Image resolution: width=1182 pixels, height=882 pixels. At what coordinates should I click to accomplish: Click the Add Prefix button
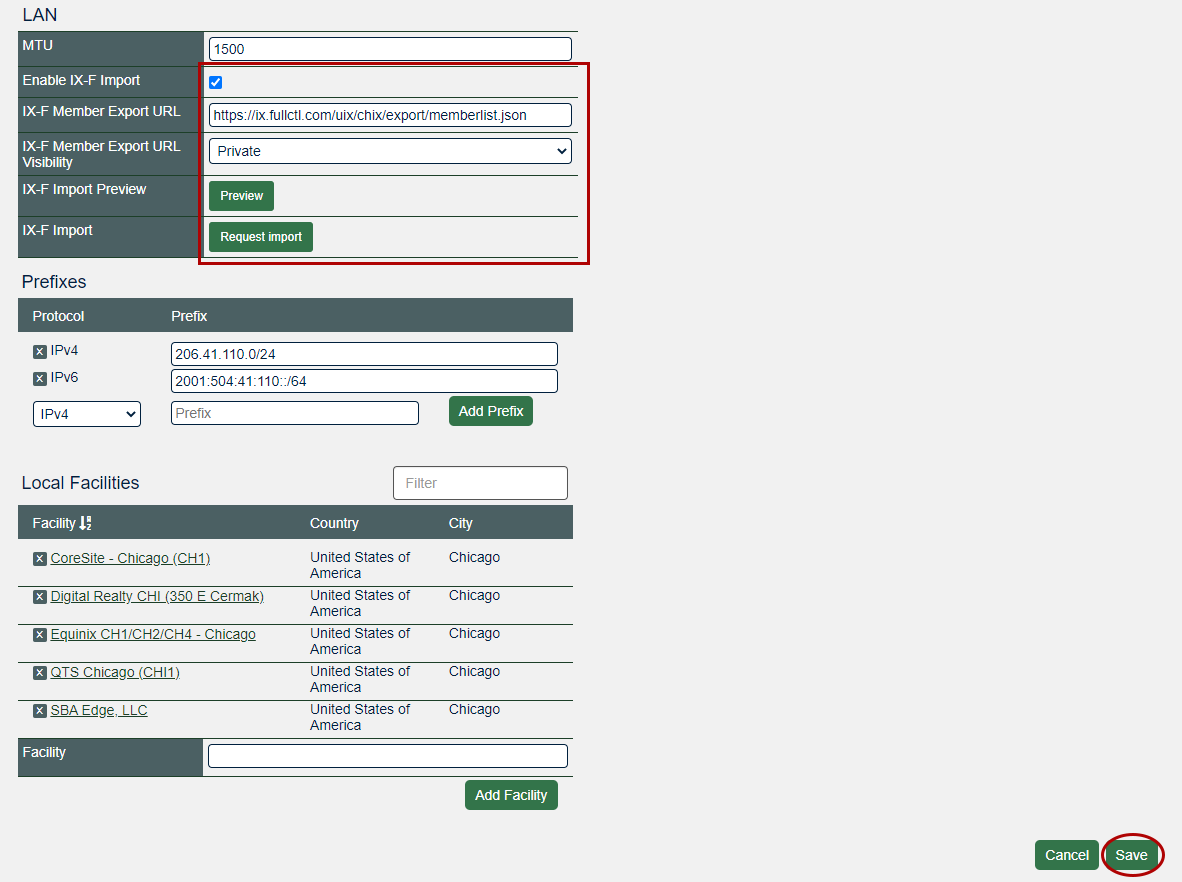(490, 411)
